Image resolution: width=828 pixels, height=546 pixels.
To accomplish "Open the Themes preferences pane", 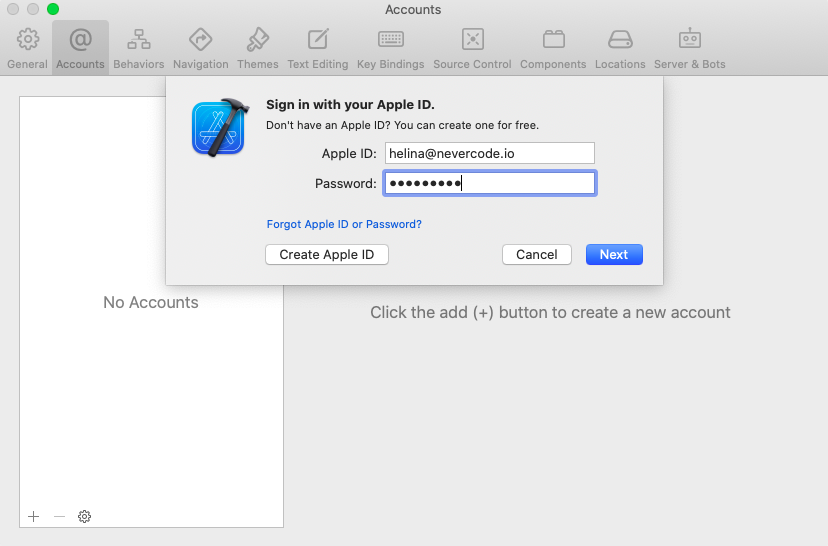I will coord(258,49).
